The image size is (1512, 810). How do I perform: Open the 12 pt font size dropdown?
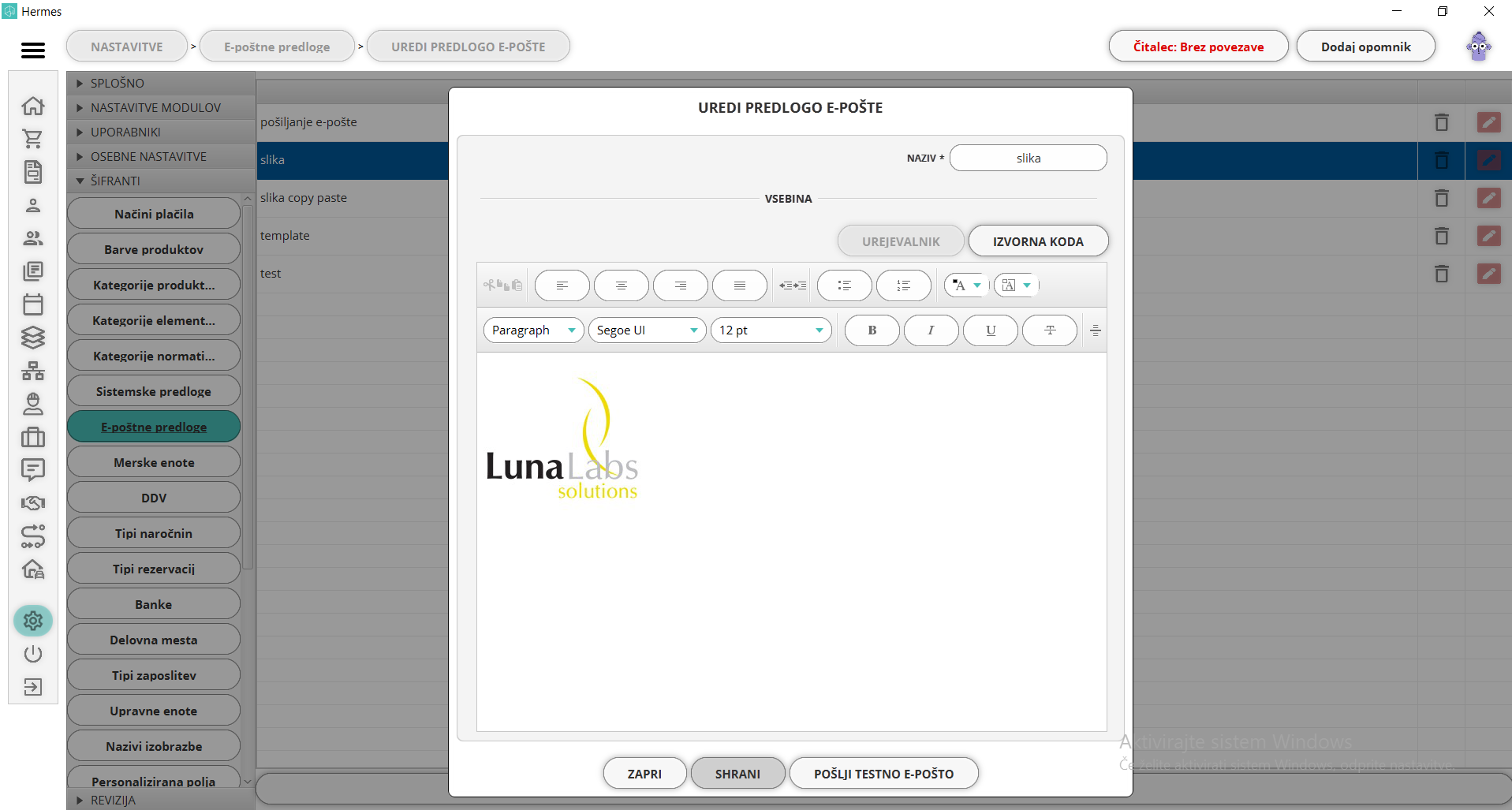coord(771,330)
